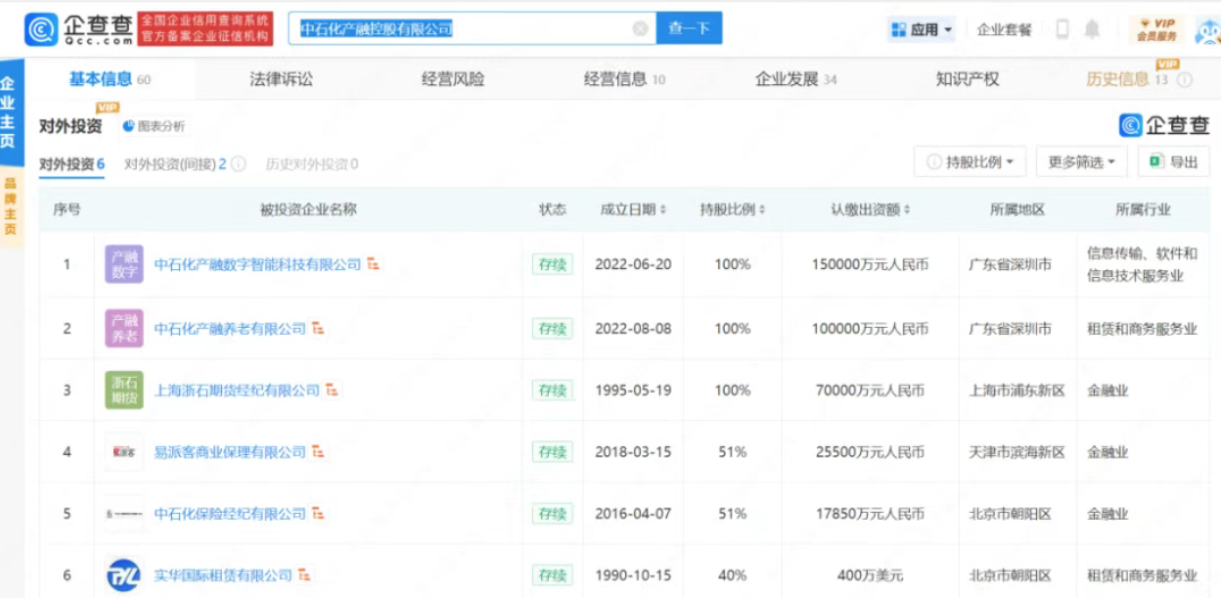Open 中石化产融数字智能科技有限公司 link

pyautogui.click(x=257, y=265)
